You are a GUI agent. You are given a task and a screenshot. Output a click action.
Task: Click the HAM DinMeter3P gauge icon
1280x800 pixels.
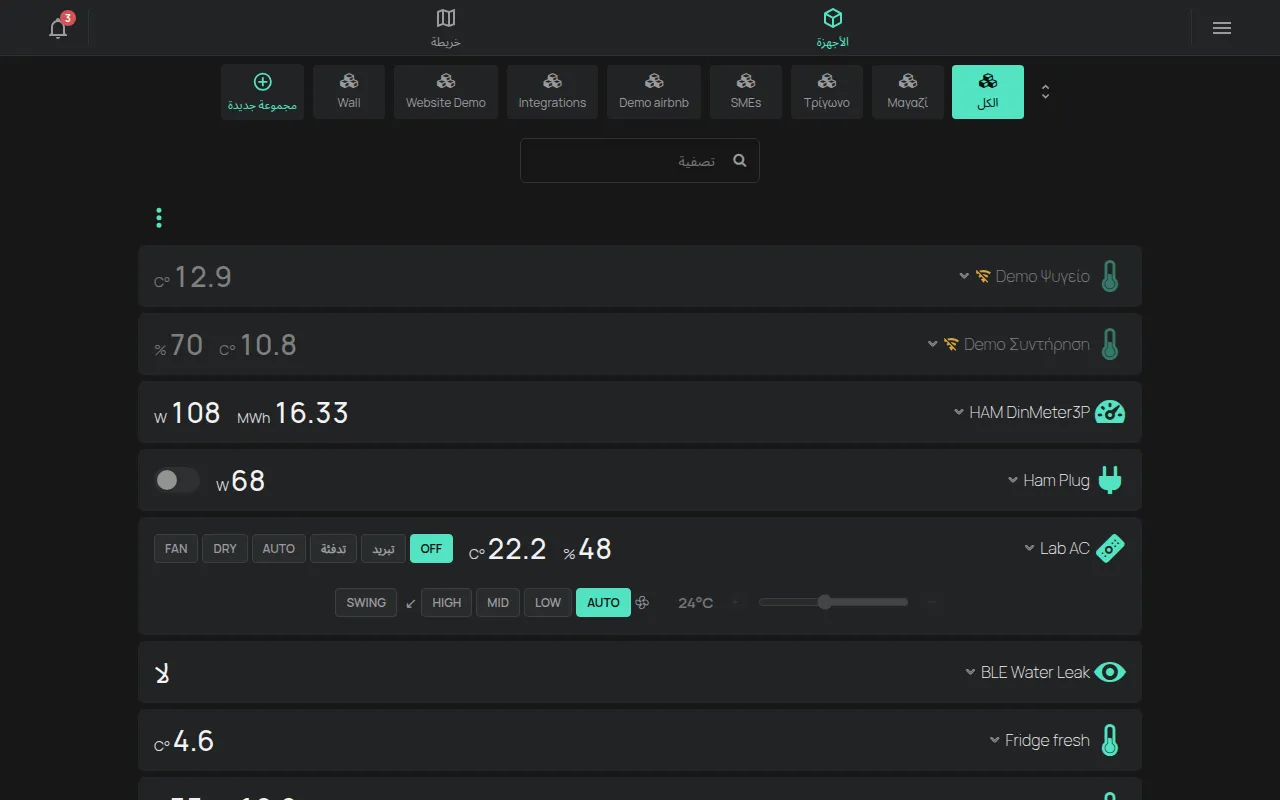pyautogui.click(x=1110, y=412)
